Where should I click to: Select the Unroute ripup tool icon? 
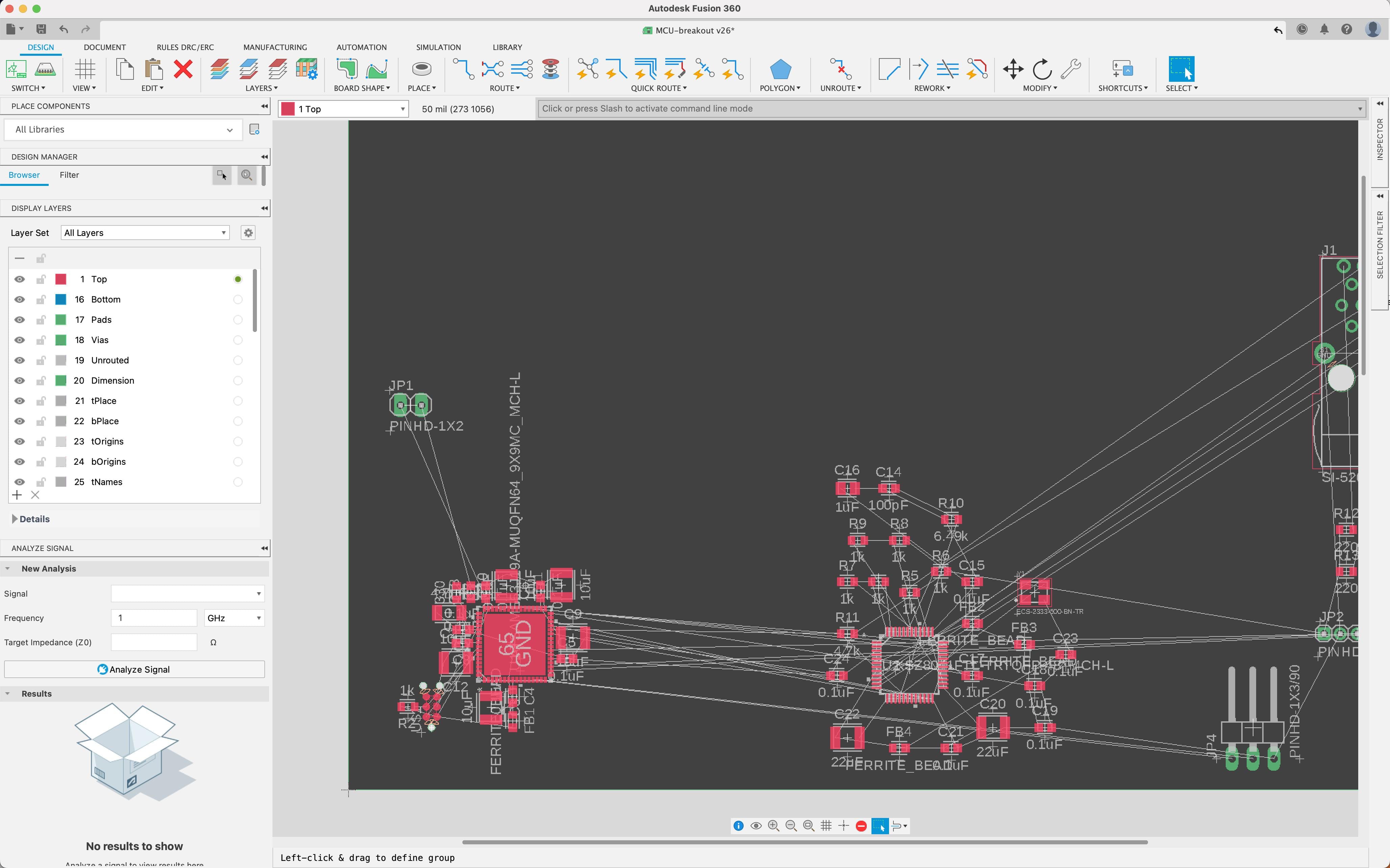[841, 70]
